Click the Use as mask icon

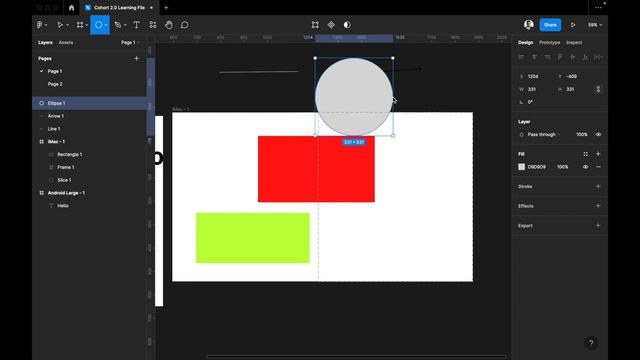coord(347,25)
